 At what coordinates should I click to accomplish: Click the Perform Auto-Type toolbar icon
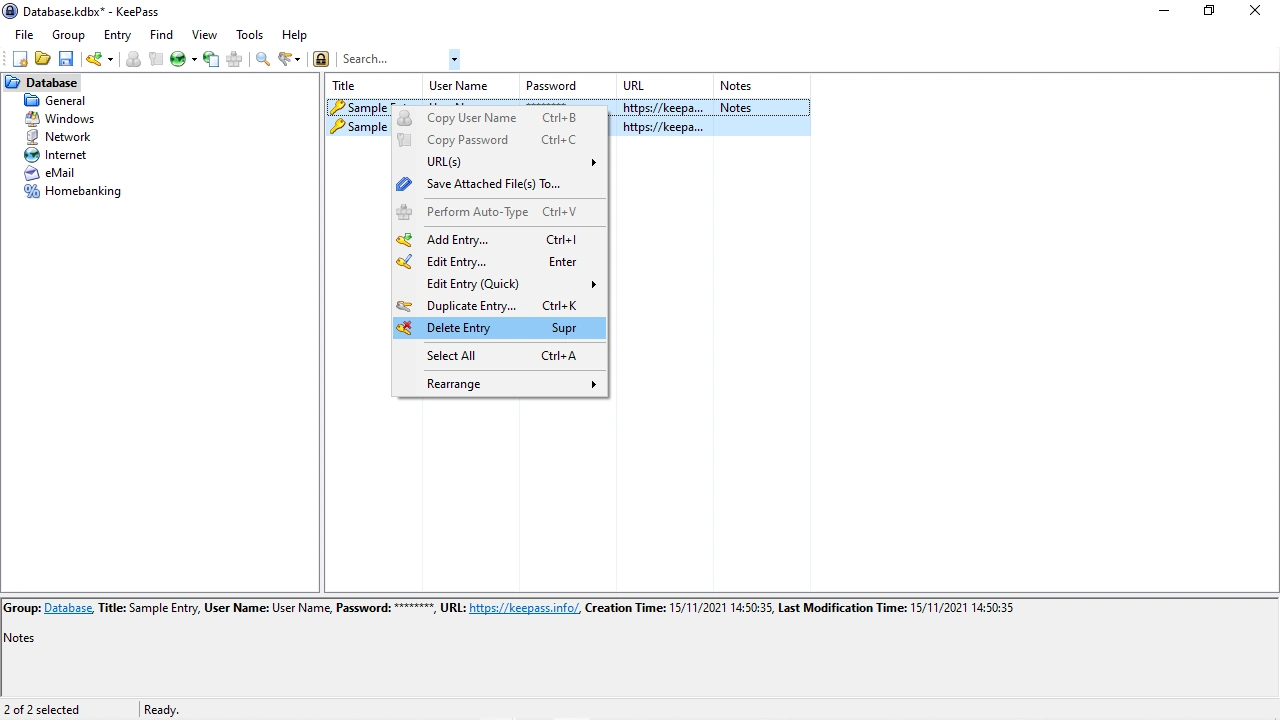coord(234,59)
